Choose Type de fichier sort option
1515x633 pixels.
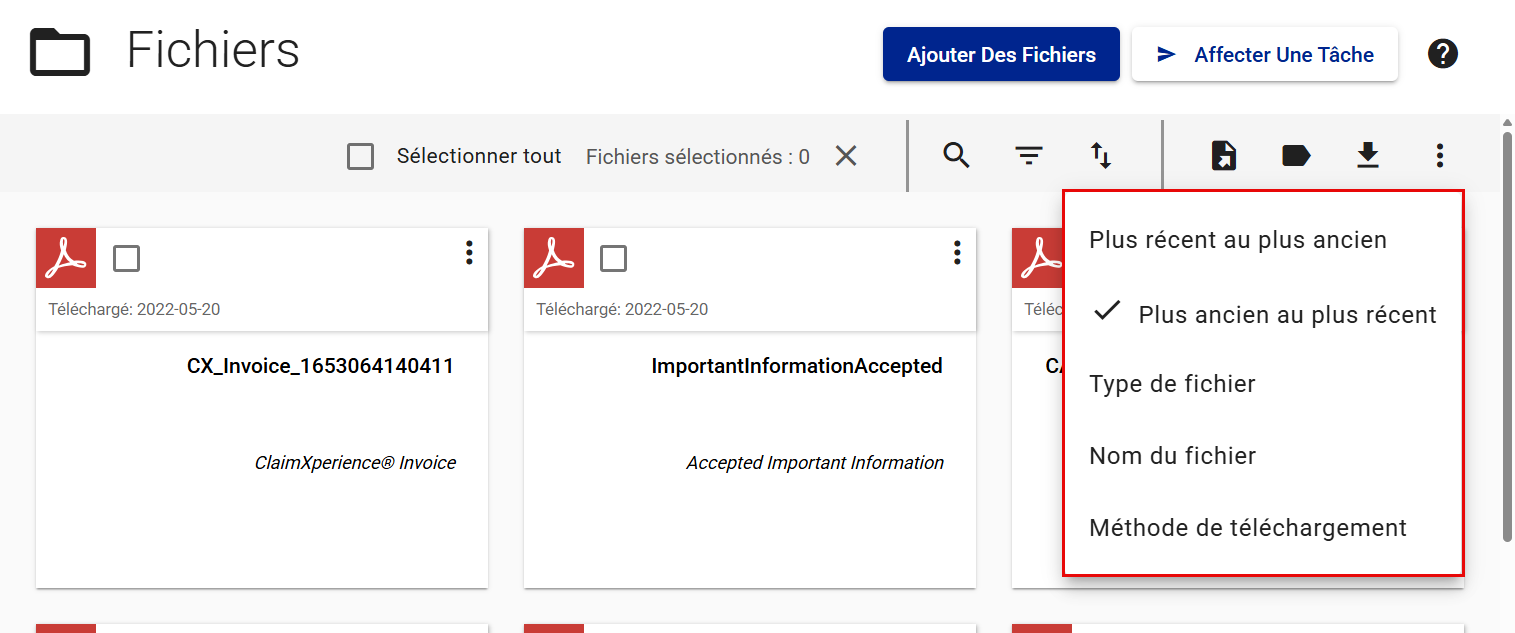tap(1172, 384)
